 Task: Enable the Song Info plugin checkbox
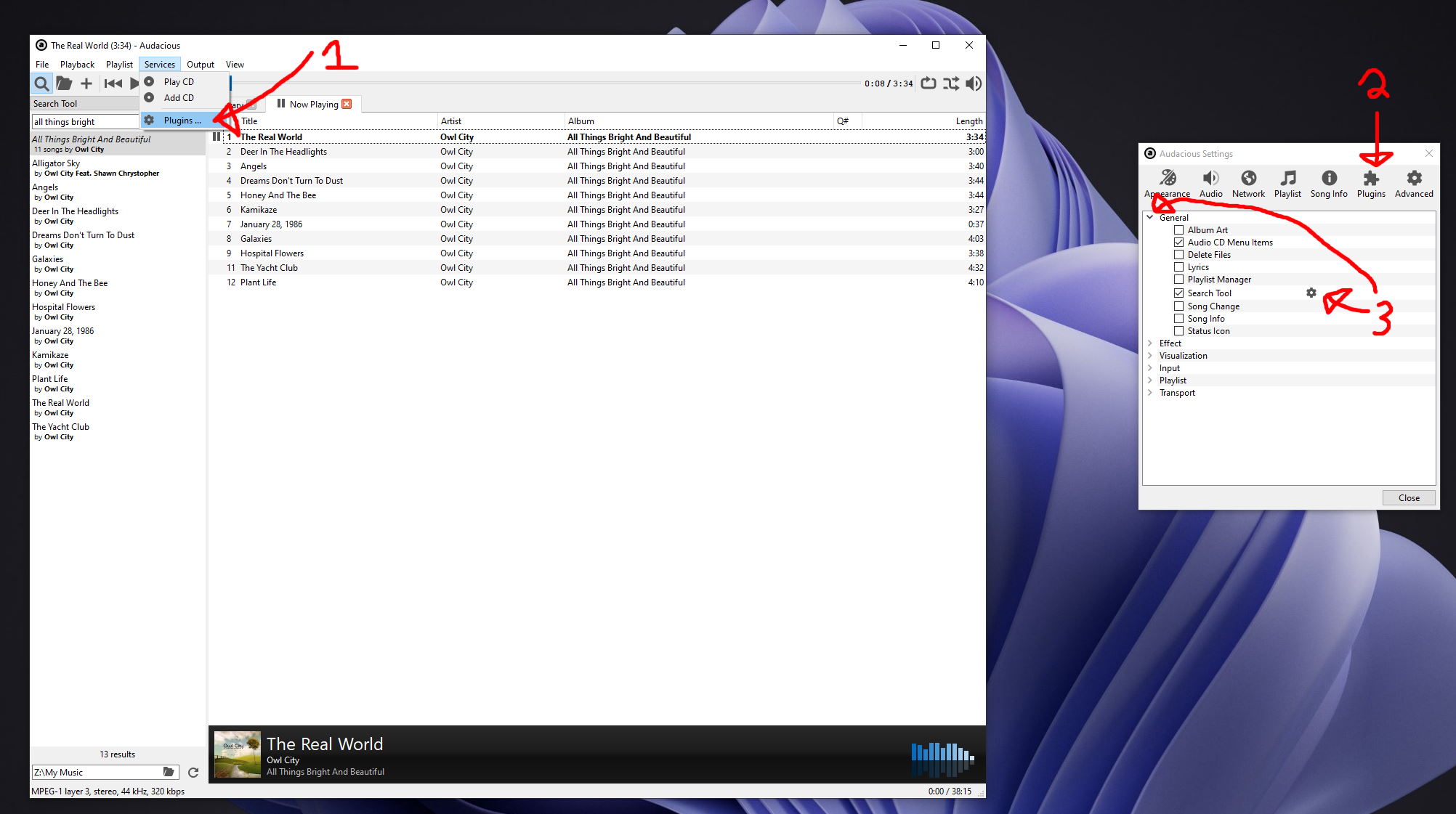pos(1178,319)
